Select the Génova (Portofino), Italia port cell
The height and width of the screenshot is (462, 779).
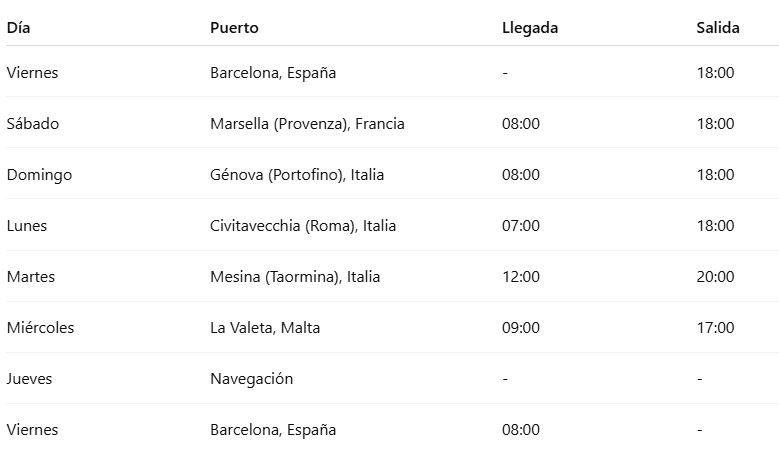pyautogui.click(x=297, y=175)
